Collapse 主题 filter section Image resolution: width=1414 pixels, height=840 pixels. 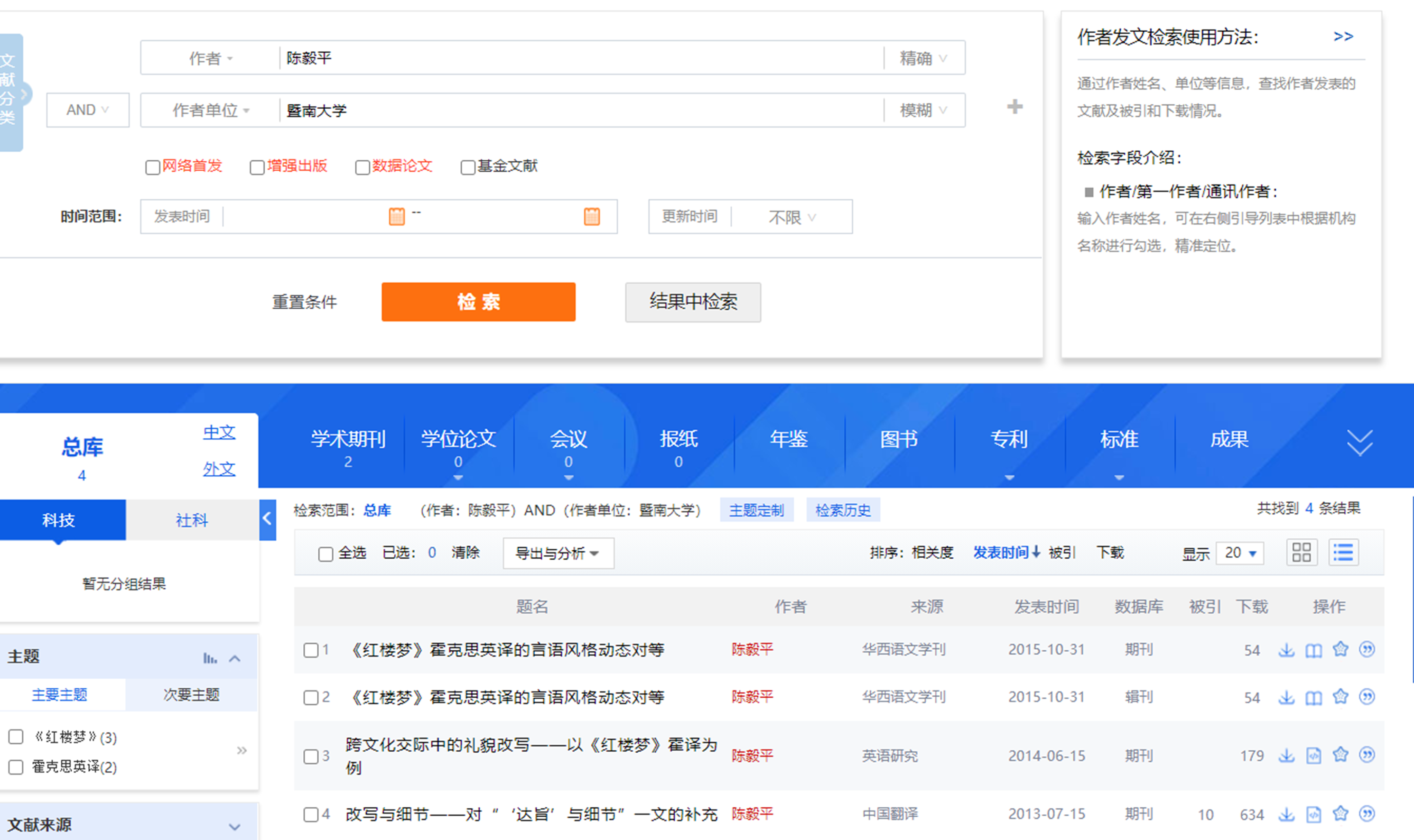click(234, 658)
